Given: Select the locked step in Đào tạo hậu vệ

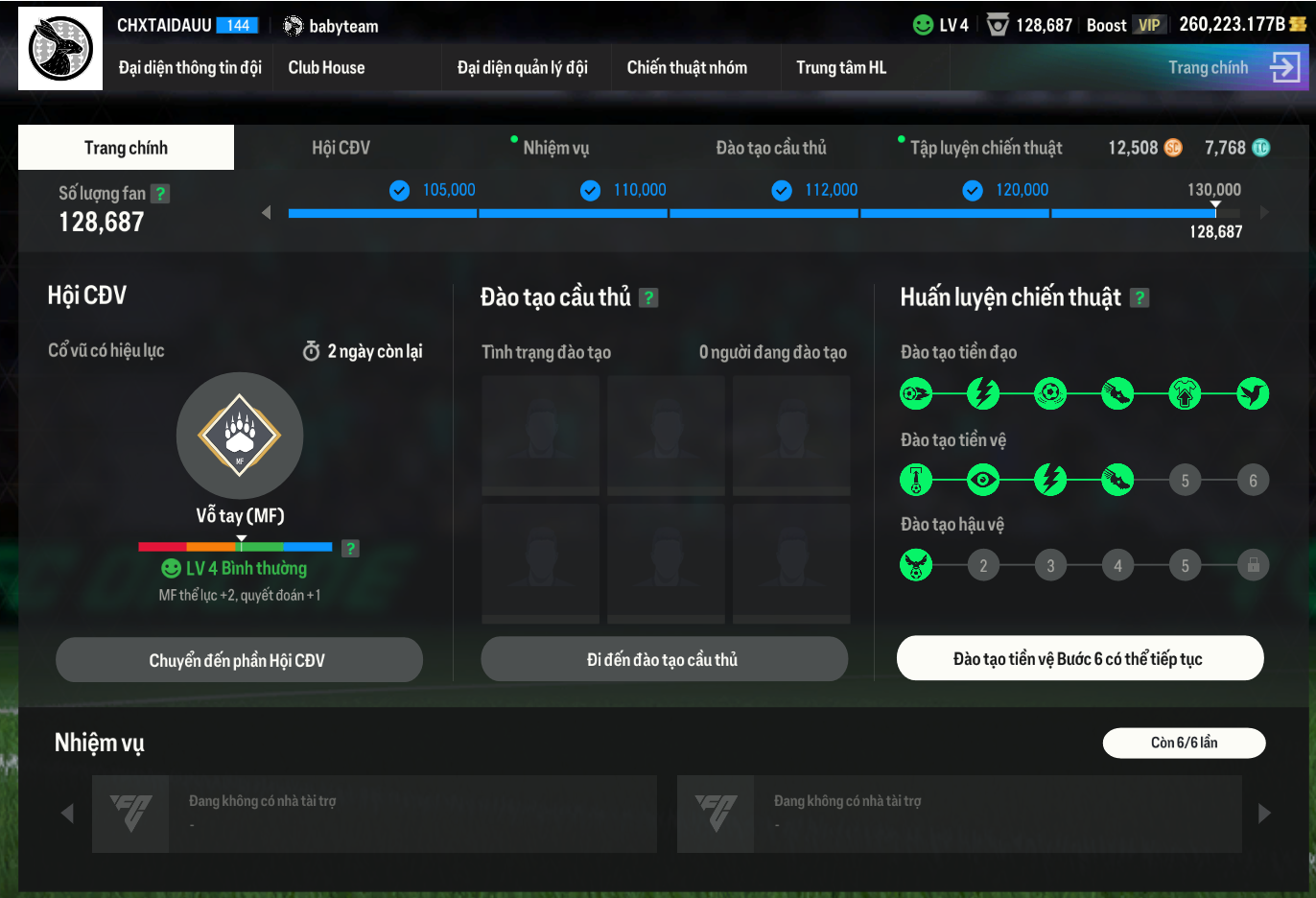Looking at the screenshot, I should point(1253,565).
